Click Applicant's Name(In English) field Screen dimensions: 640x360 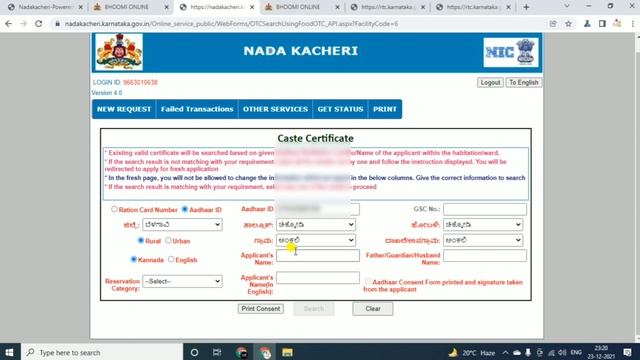(x=318, y=278)
